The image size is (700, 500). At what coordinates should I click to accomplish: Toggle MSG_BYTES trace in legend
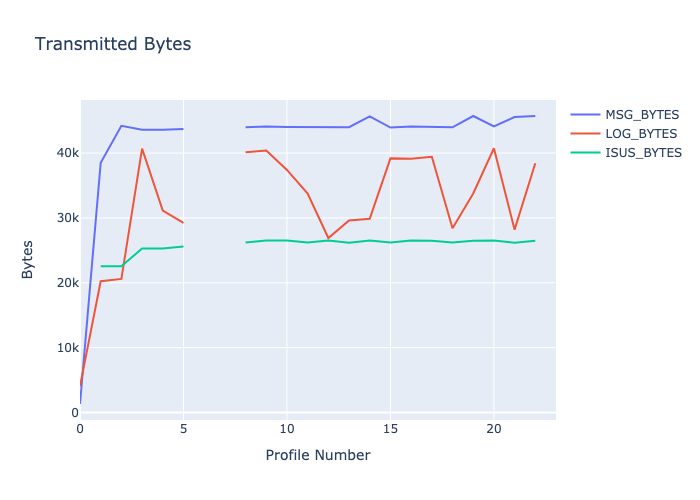(x=642, y=114)
